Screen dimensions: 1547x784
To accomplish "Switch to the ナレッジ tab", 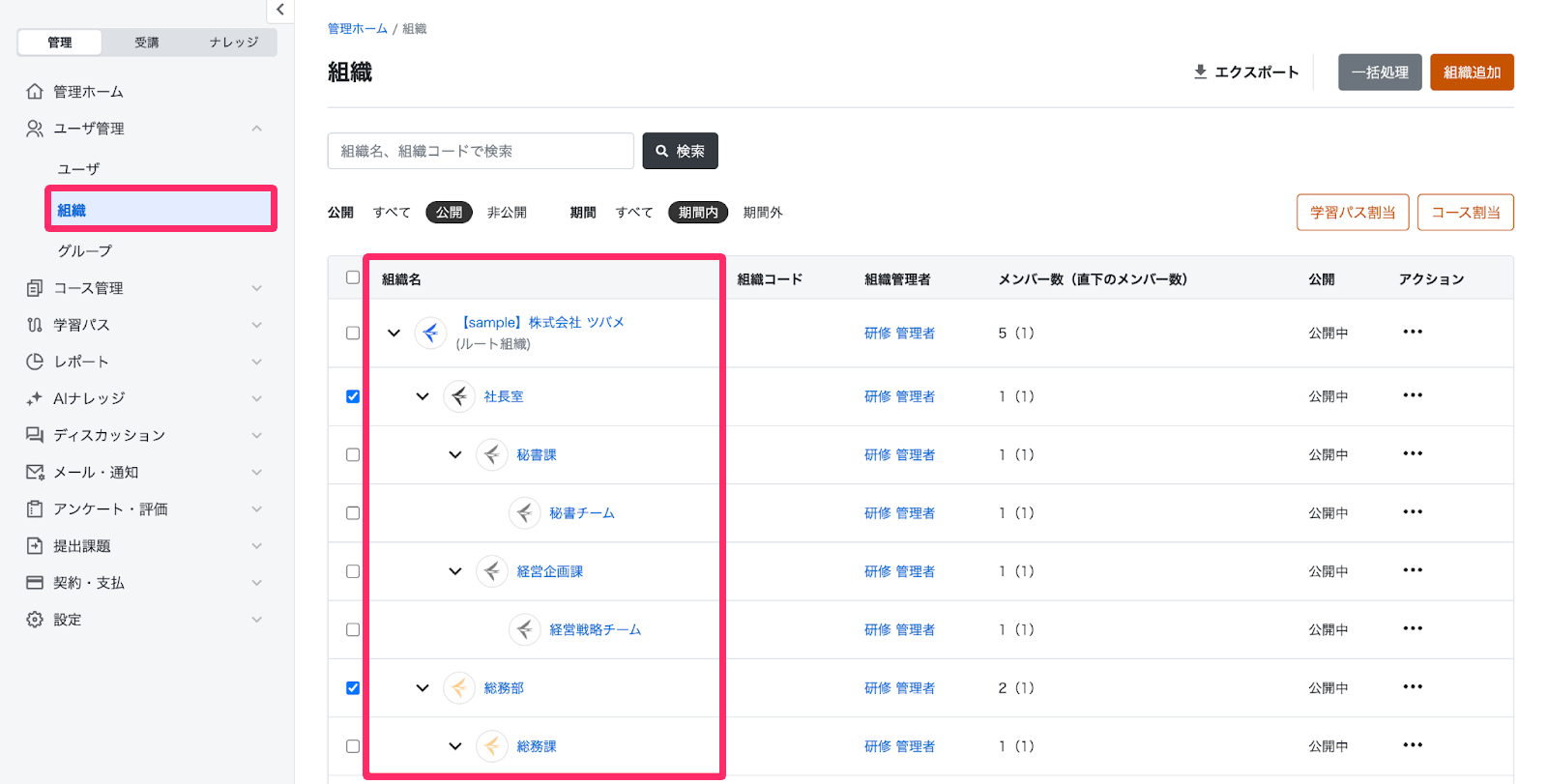I will [x=234, y=43].
